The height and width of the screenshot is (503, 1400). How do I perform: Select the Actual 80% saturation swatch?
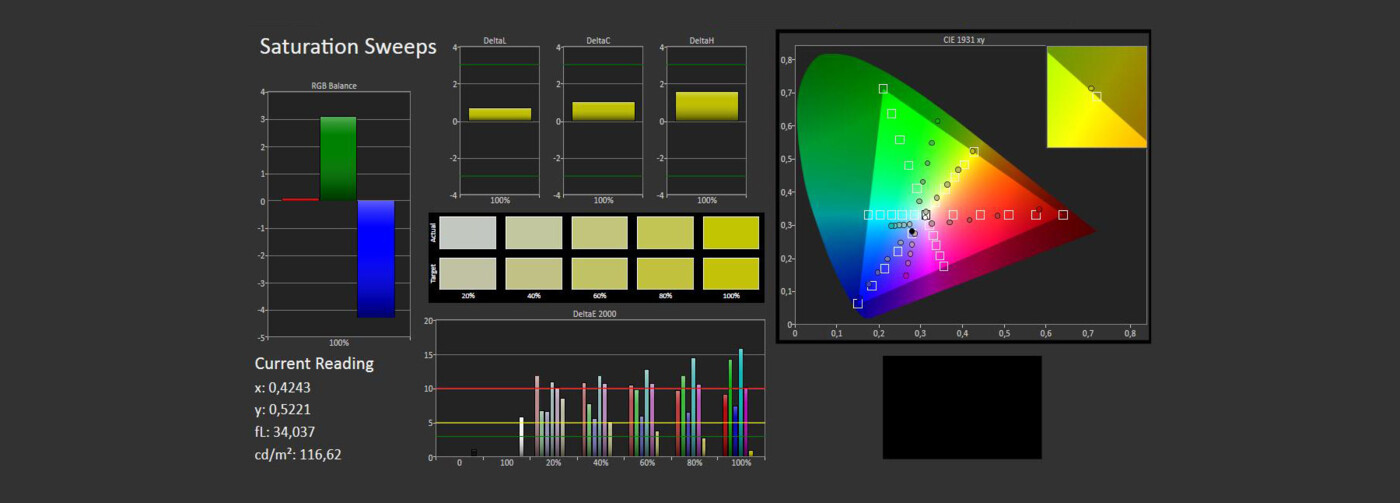pos(665,232)
